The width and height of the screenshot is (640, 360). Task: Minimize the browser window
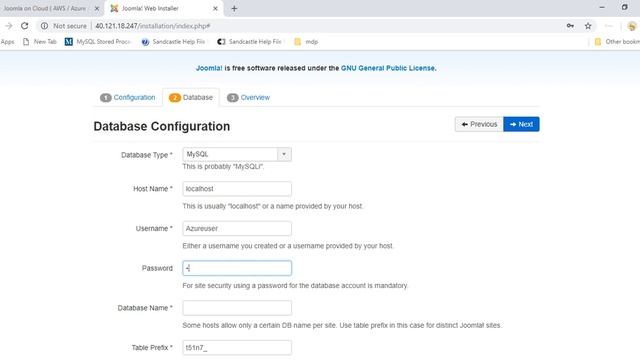(602, 7)
